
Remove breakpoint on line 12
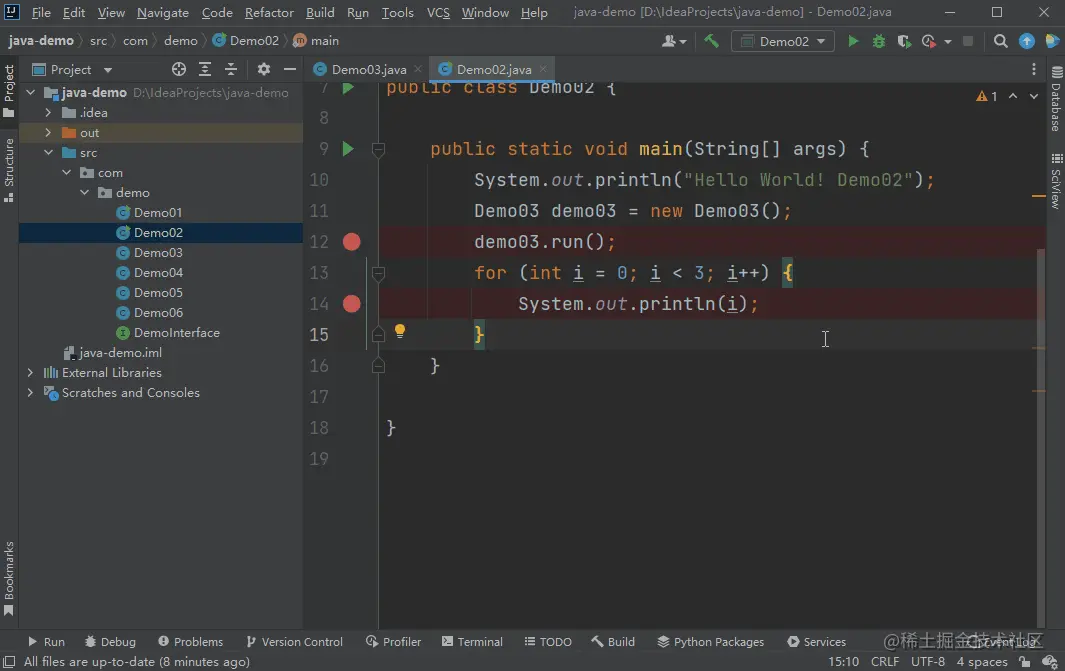tap(351, 242)
